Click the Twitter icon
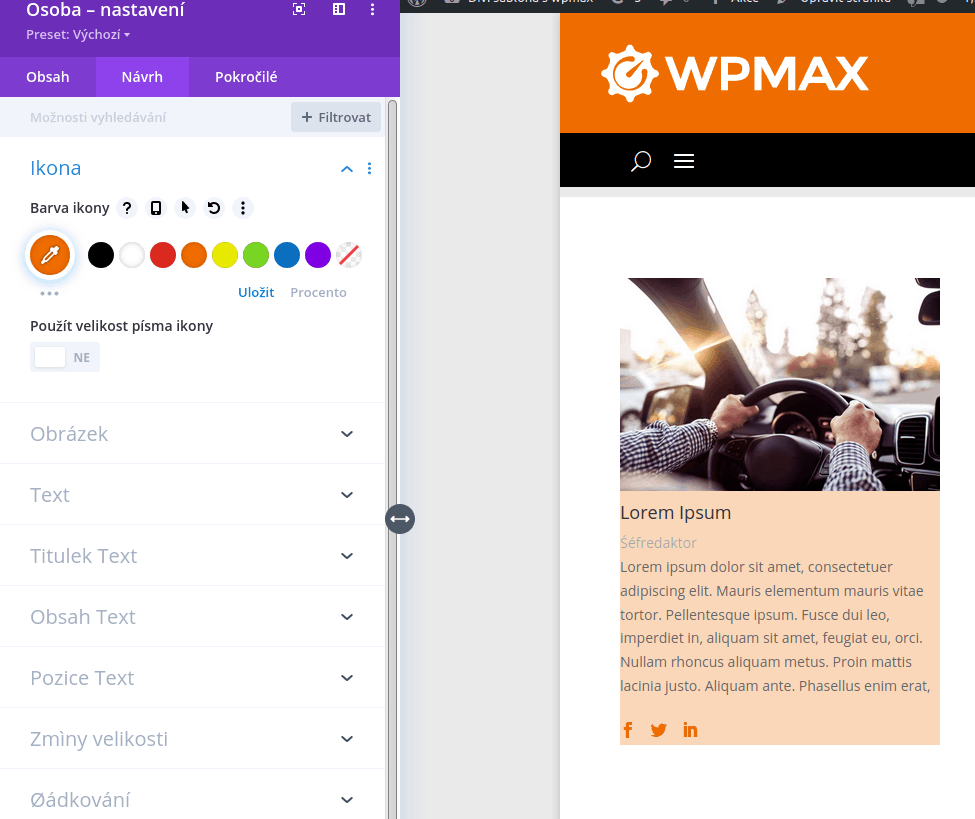This screenshot has width=975, height=819. click(658, 730)
